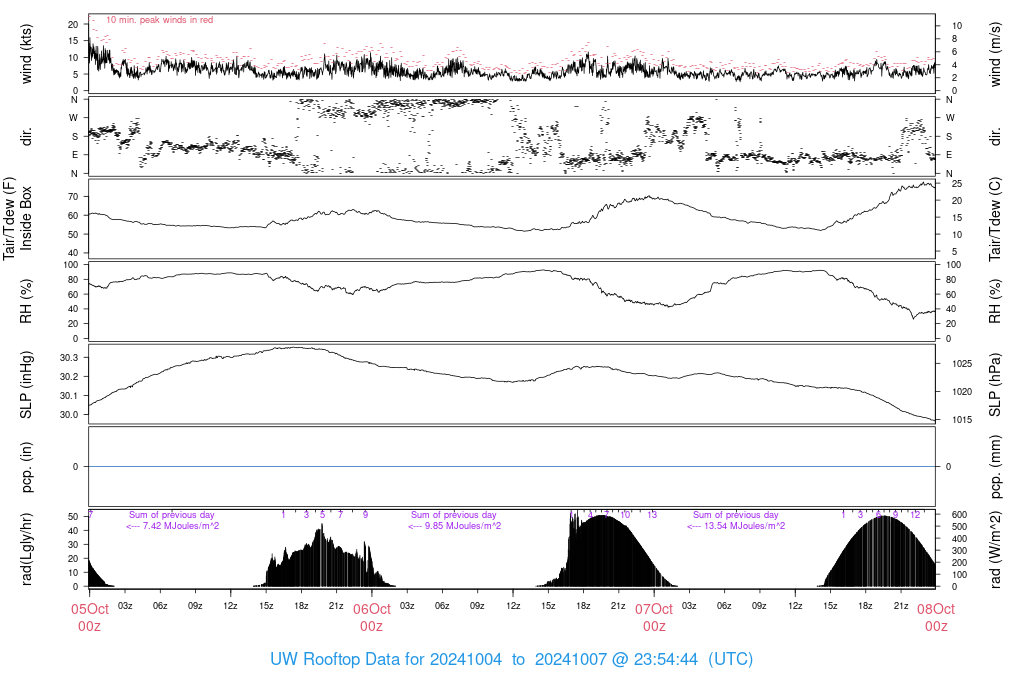
Task: Click the 'Tair/Tdew (C)' axis label
Action: (995, 219)
